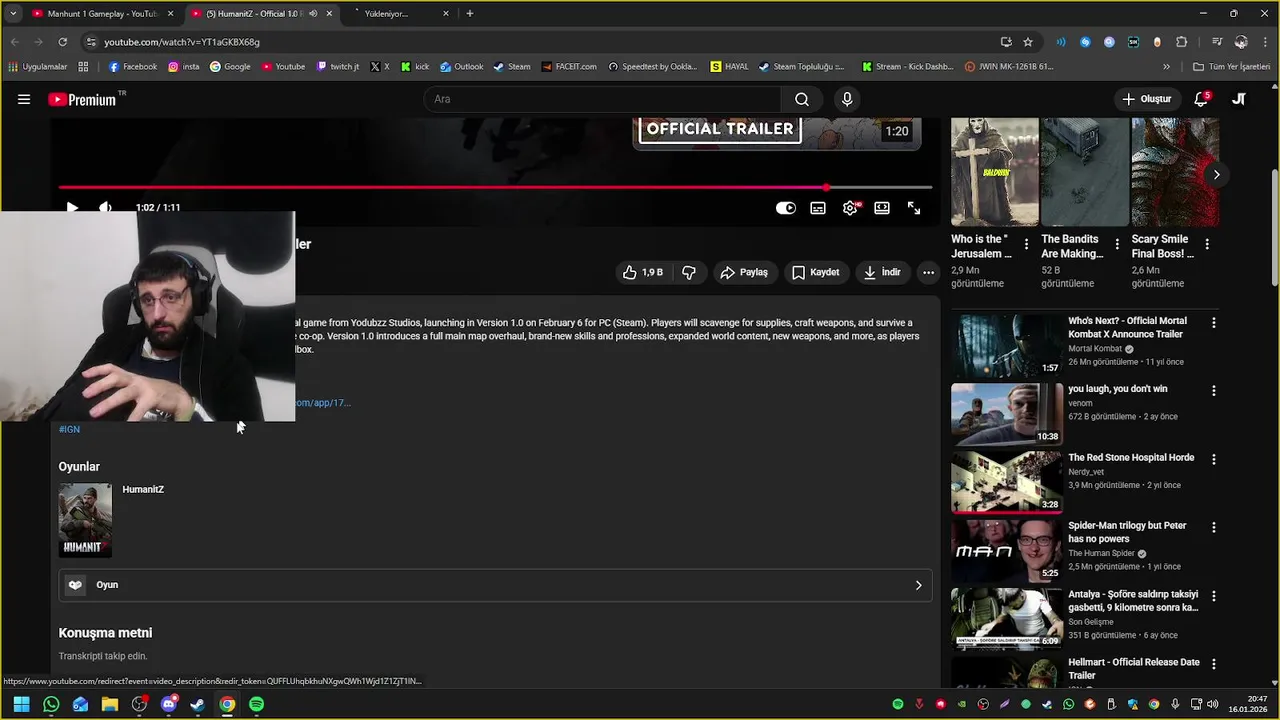Play the video
The width and height of the screenshot is (1280, 720).
pyautogui.click(x=72, y=208)
